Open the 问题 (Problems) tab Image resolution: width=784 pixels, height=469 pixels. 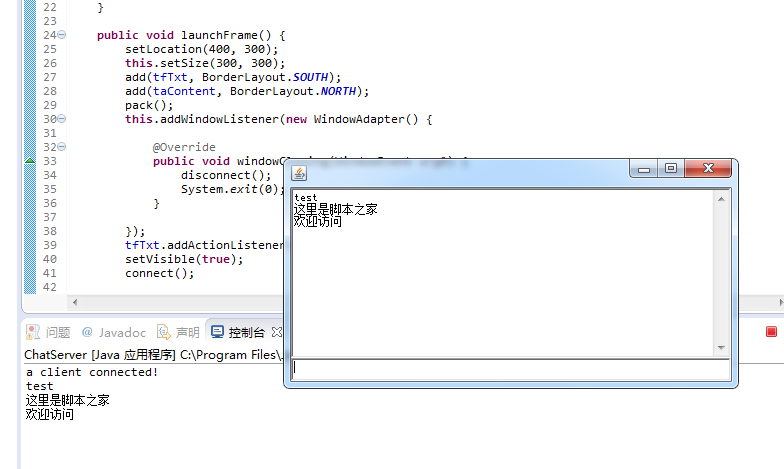pos(48,332)
